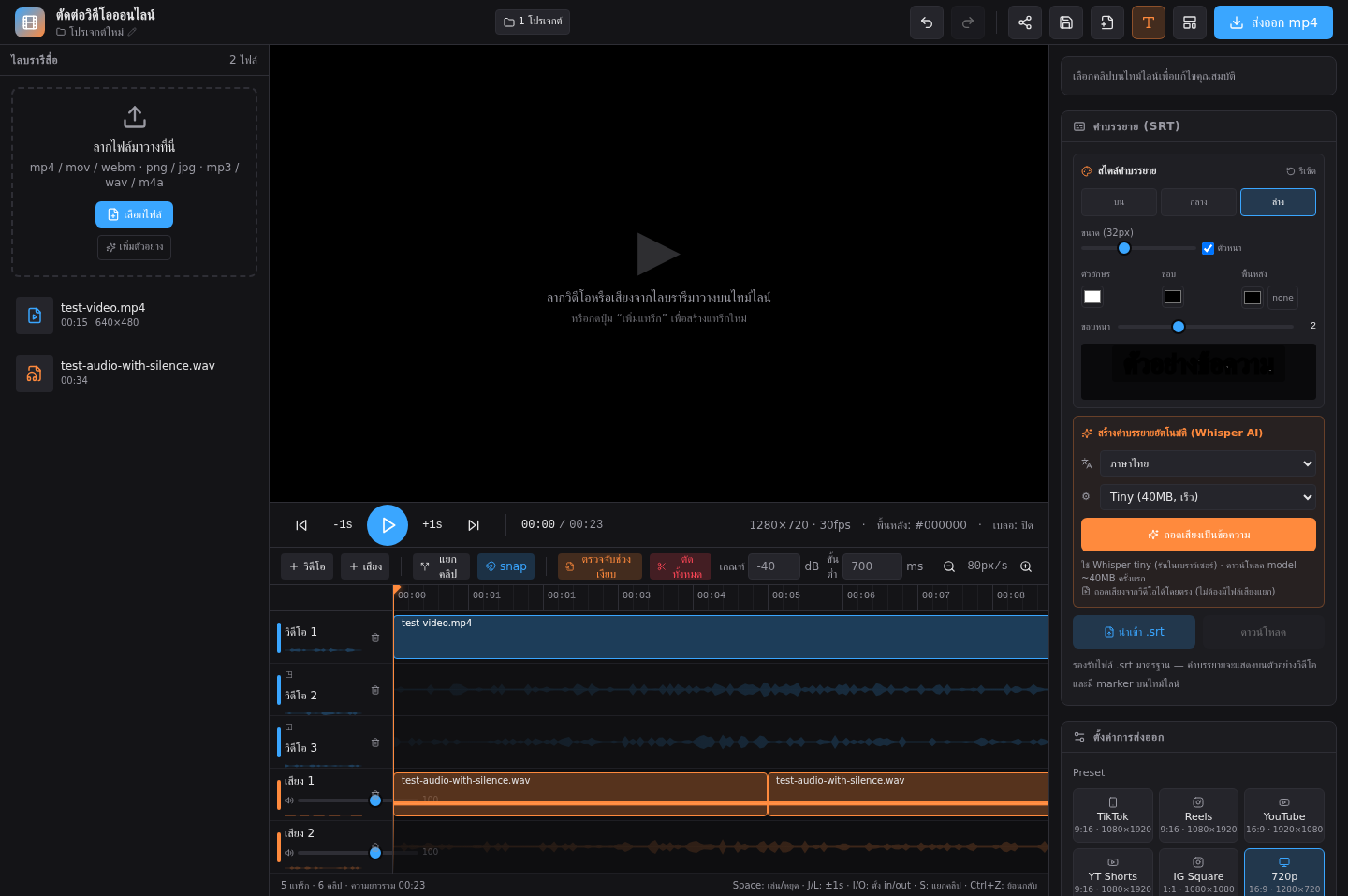This screenshot has height=896, width=1348.
Task: Add an audio track with + เสียง
Action: coord(365,566)
